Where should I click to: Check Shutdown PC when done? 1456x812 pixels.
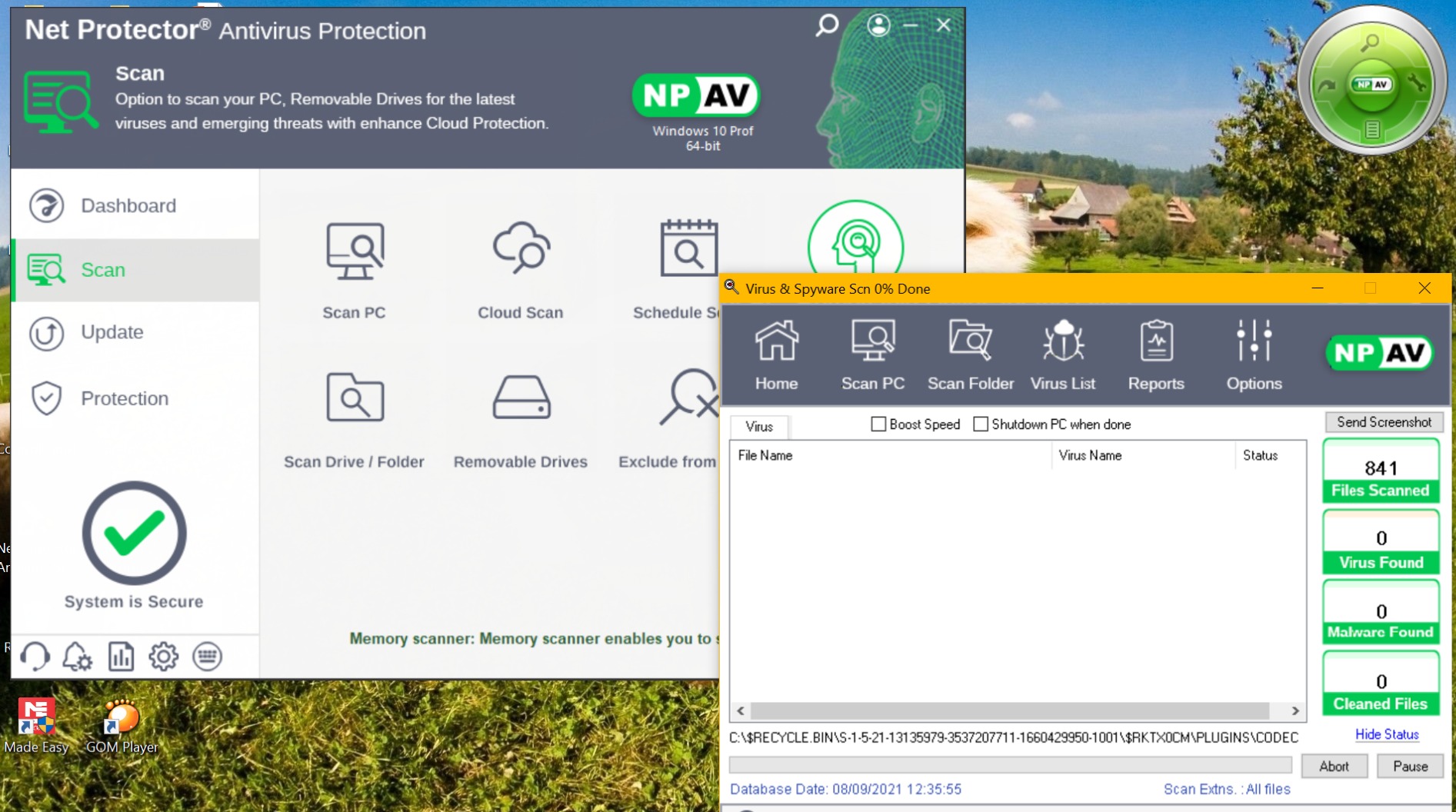tap(981, 424)
